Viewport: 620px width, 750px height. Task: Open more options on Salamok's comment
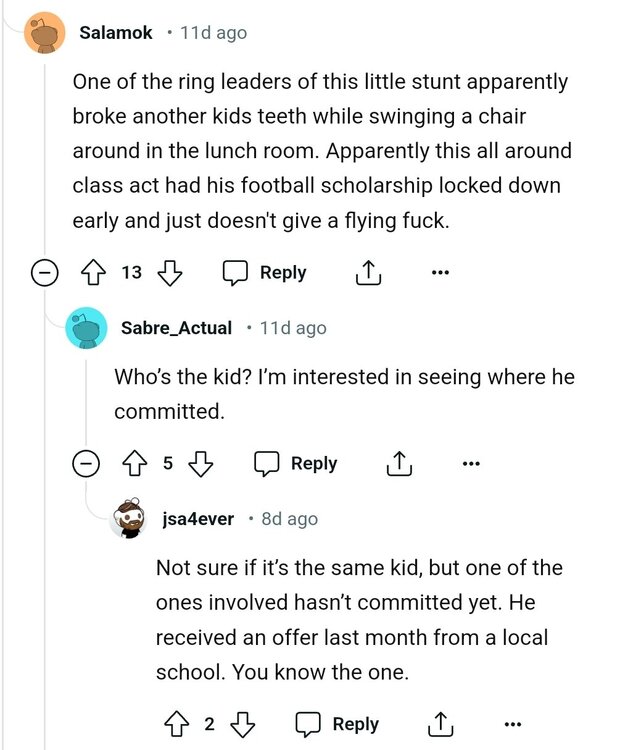pos(440,273)
